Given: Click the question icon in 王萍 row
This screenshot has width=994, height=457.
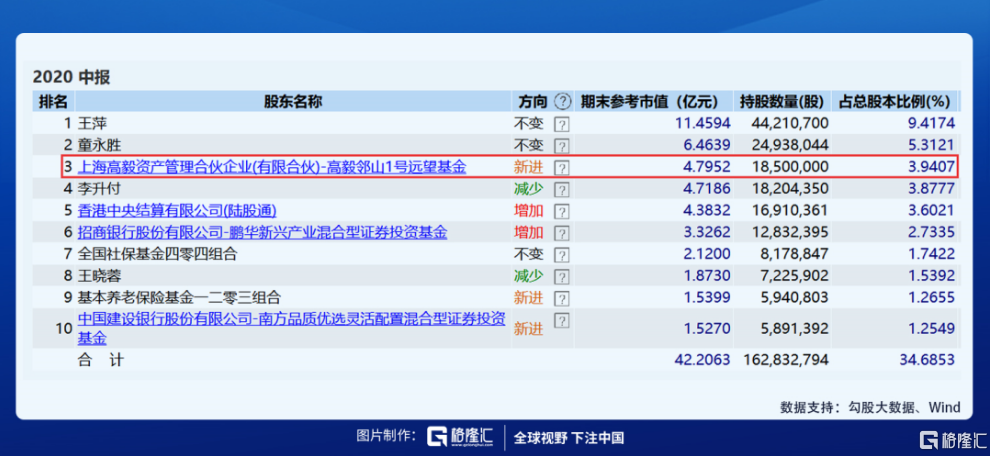Looking at the screenshot, I should click(562, 124).
